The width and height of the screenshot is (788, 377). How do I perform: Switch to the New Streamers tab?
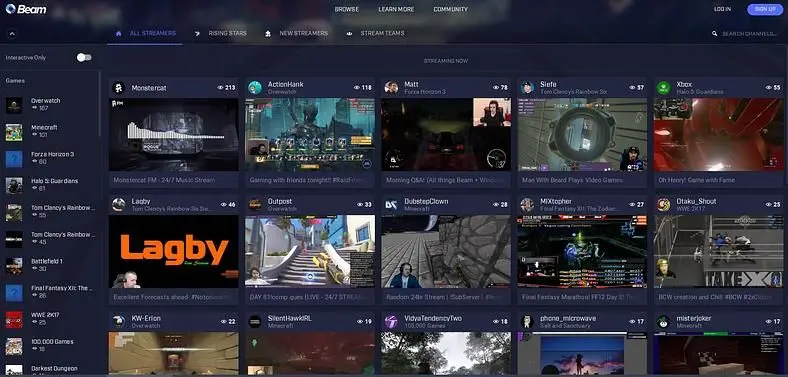[x=297, y=34]
